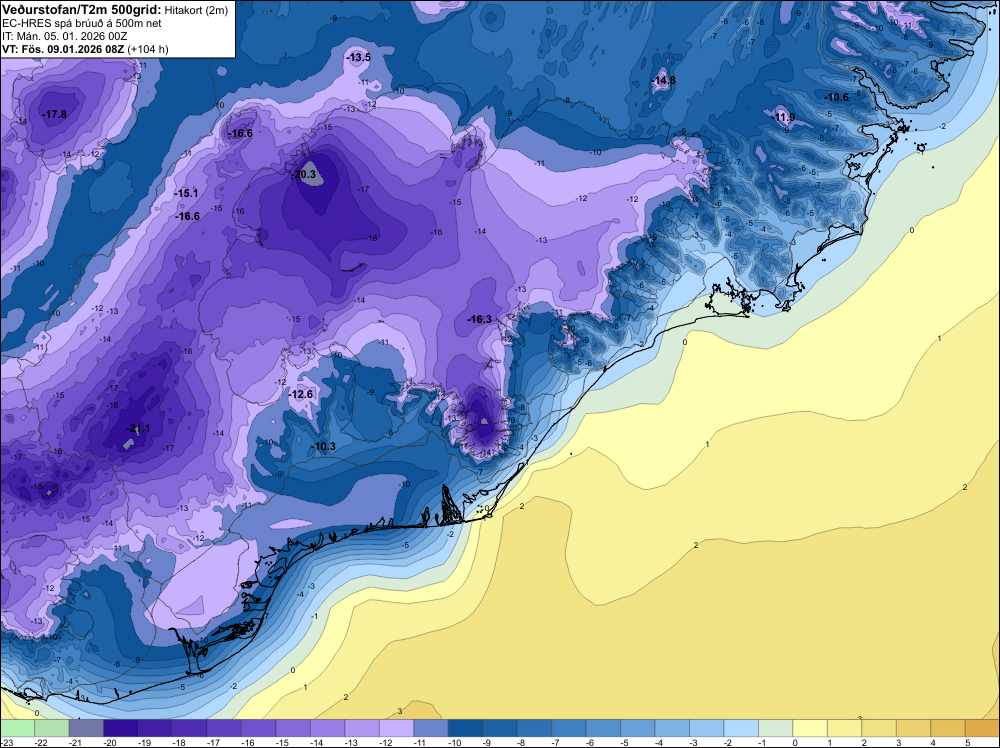The width and height of the screenshot is (1000, 748).
Task: Click the -16 violet legend swatch
Action: point(258,728)
